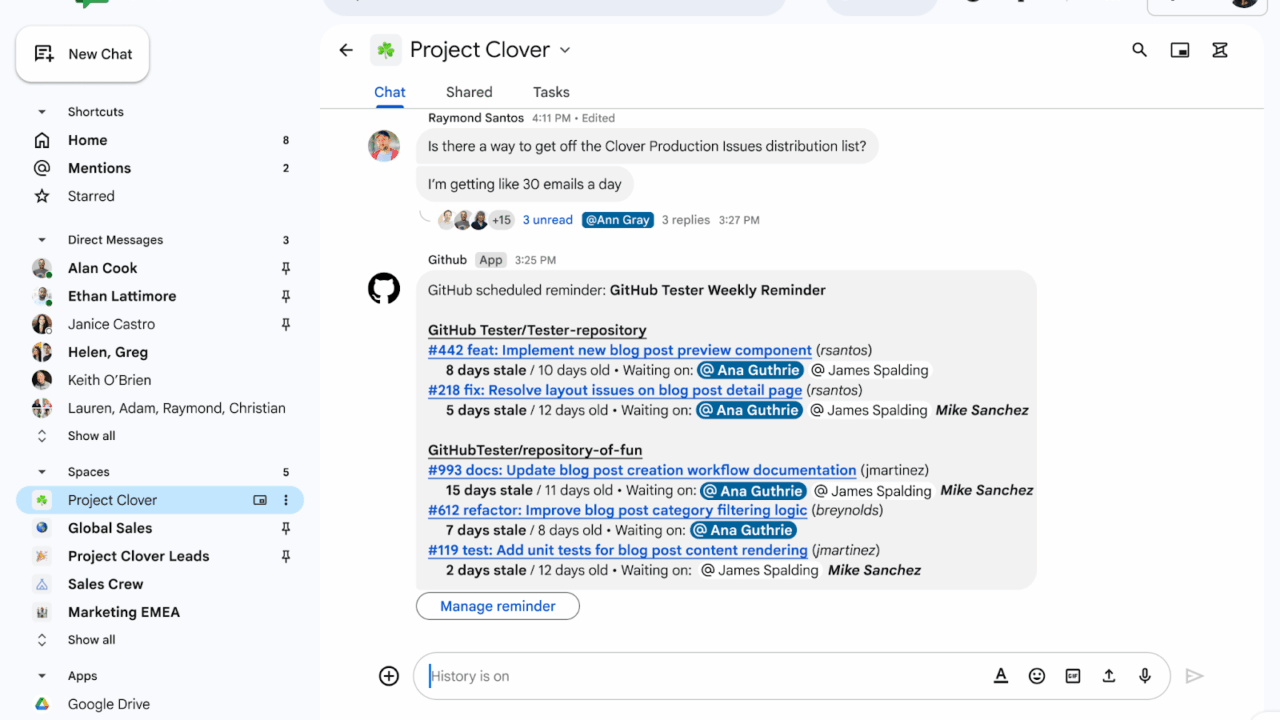Open #993 docs workflow documentation link
The image size is (1280, 720).
coord(642,470)
